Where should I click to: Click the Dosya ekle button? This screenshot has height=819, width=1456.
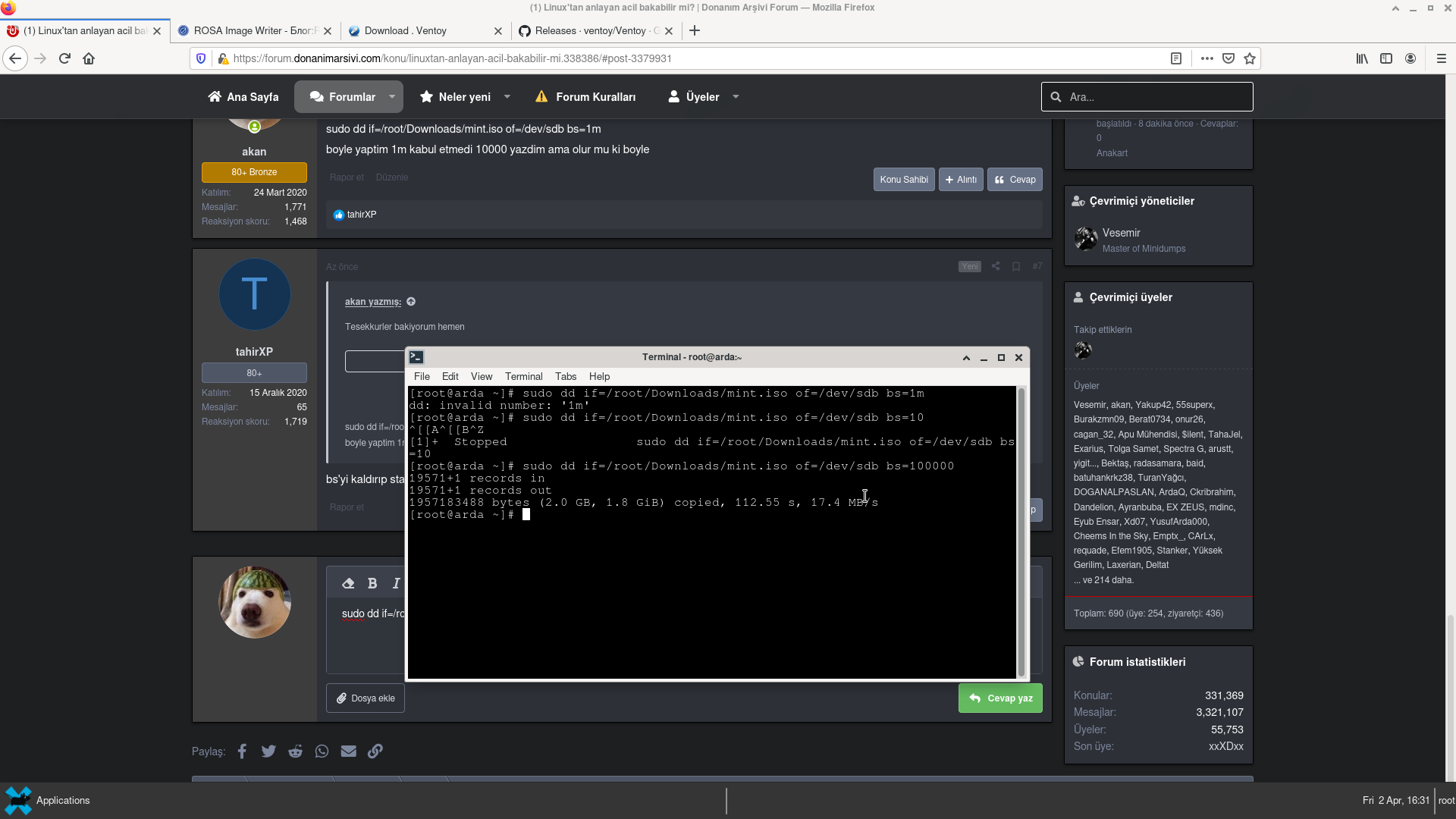pos(366,698)
